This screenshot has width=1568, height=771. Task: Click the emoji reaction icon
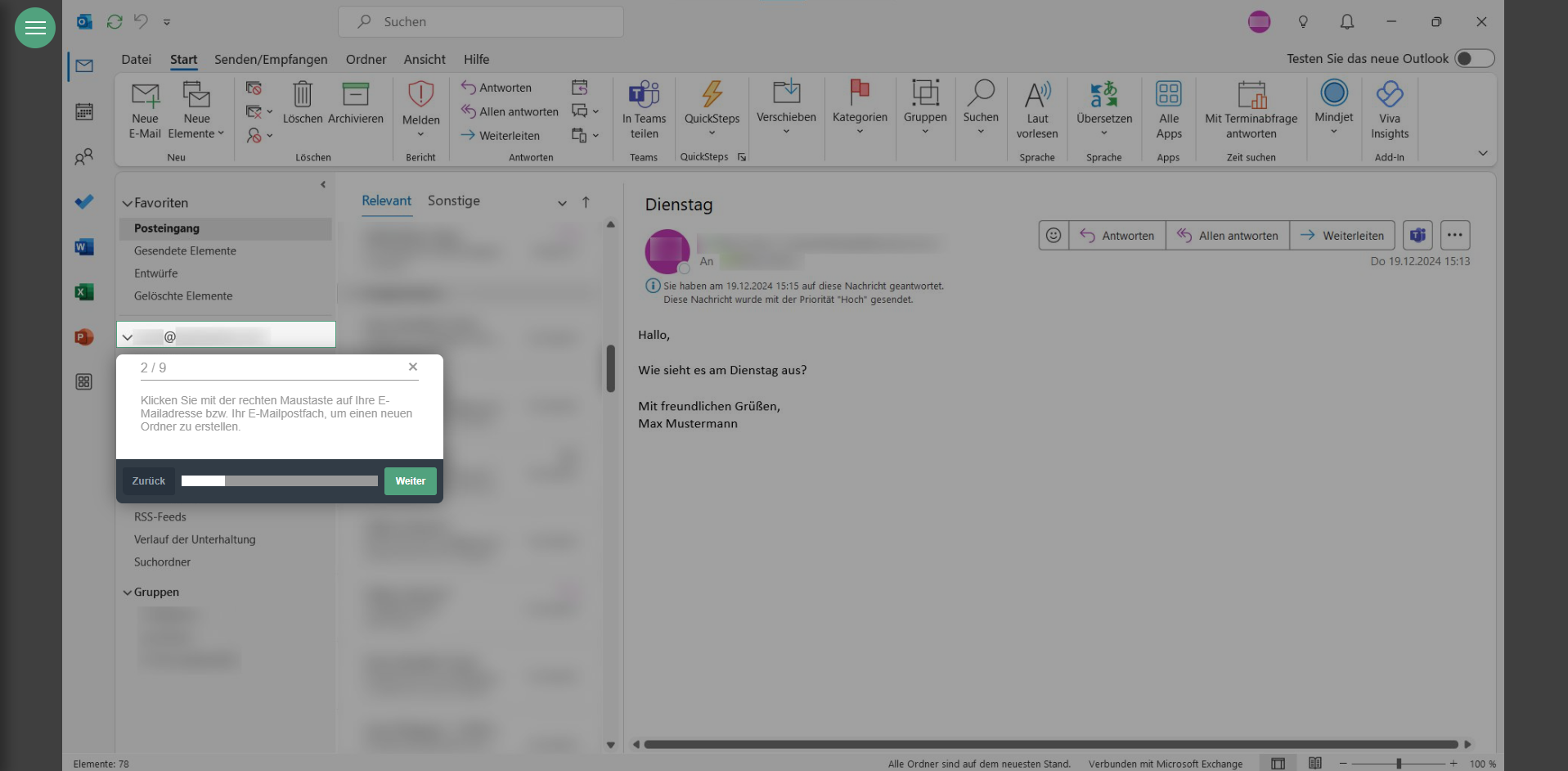(x=1054, y=236)
